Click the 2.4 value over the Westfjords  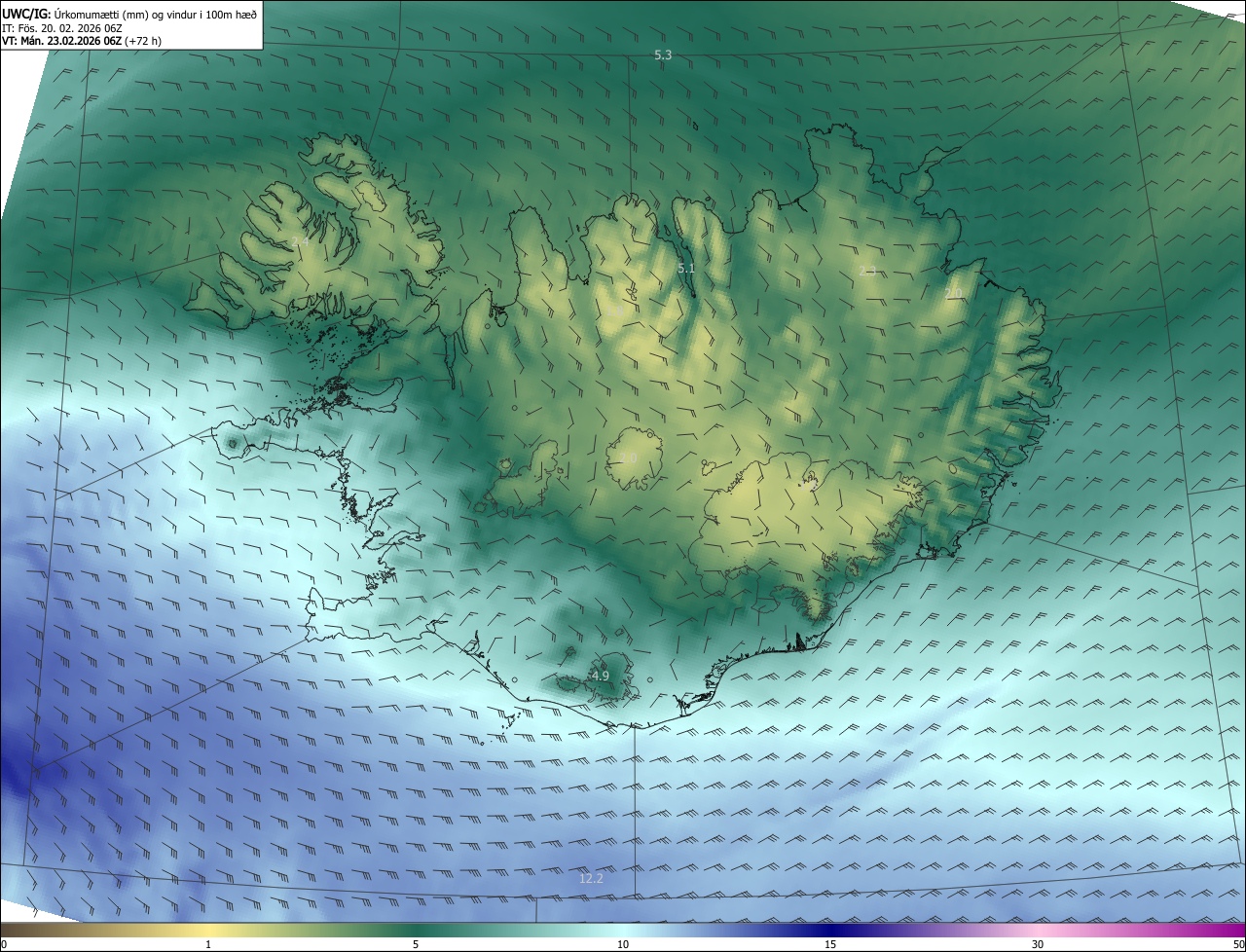pos(300,241)
